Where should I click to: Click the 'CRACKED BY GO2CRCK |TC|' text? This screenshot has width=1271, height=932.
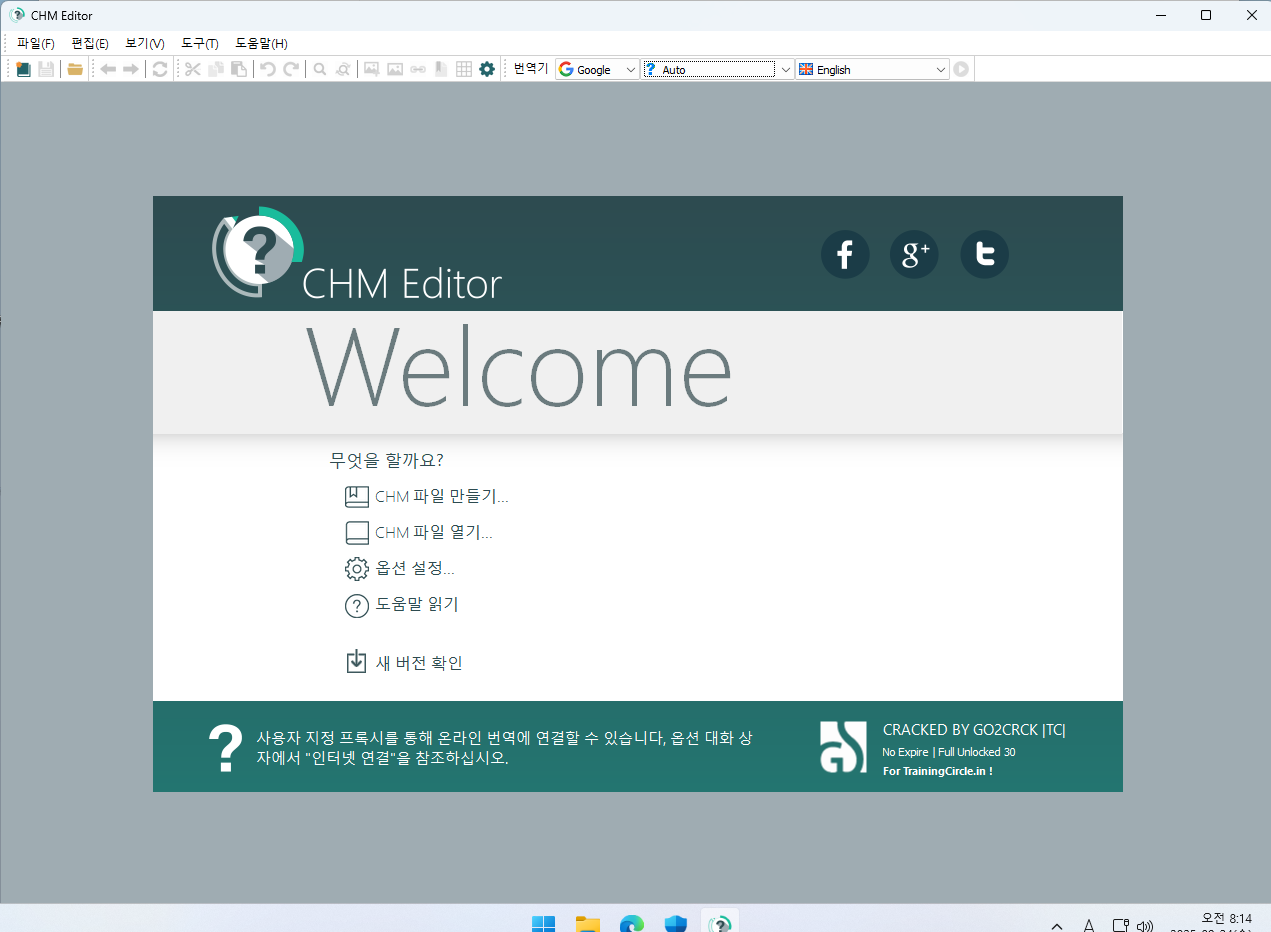click(x=974, y=730)
